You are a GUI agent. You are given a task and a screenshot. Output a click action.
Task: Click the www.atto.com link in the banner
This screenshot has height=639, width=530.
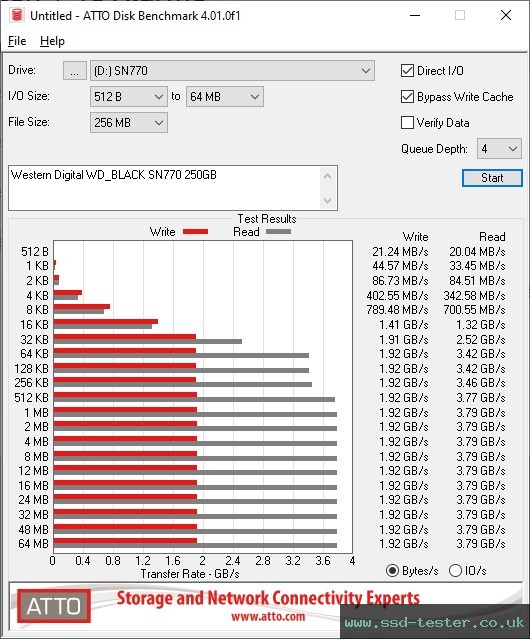[x=268, y=616]
